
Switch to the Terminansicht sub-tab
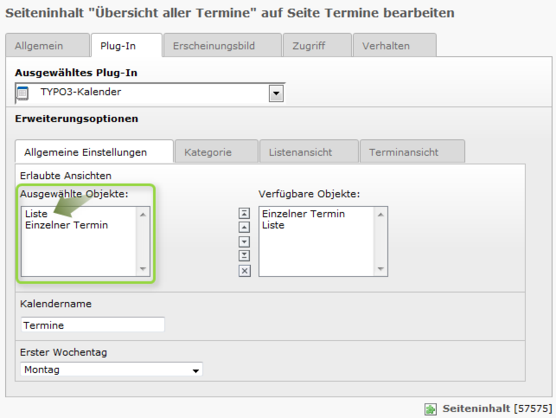tap(412, 152)
